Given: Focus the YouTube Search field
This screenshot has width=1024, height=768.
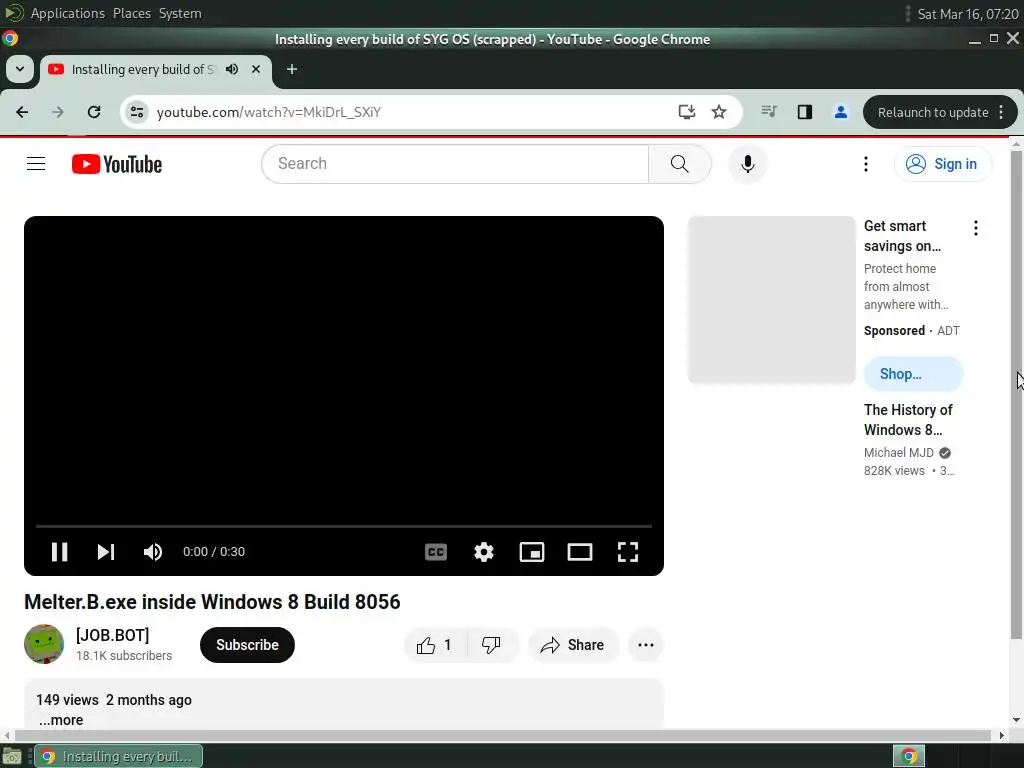Looking at the screenshot, I should [455, 164].
